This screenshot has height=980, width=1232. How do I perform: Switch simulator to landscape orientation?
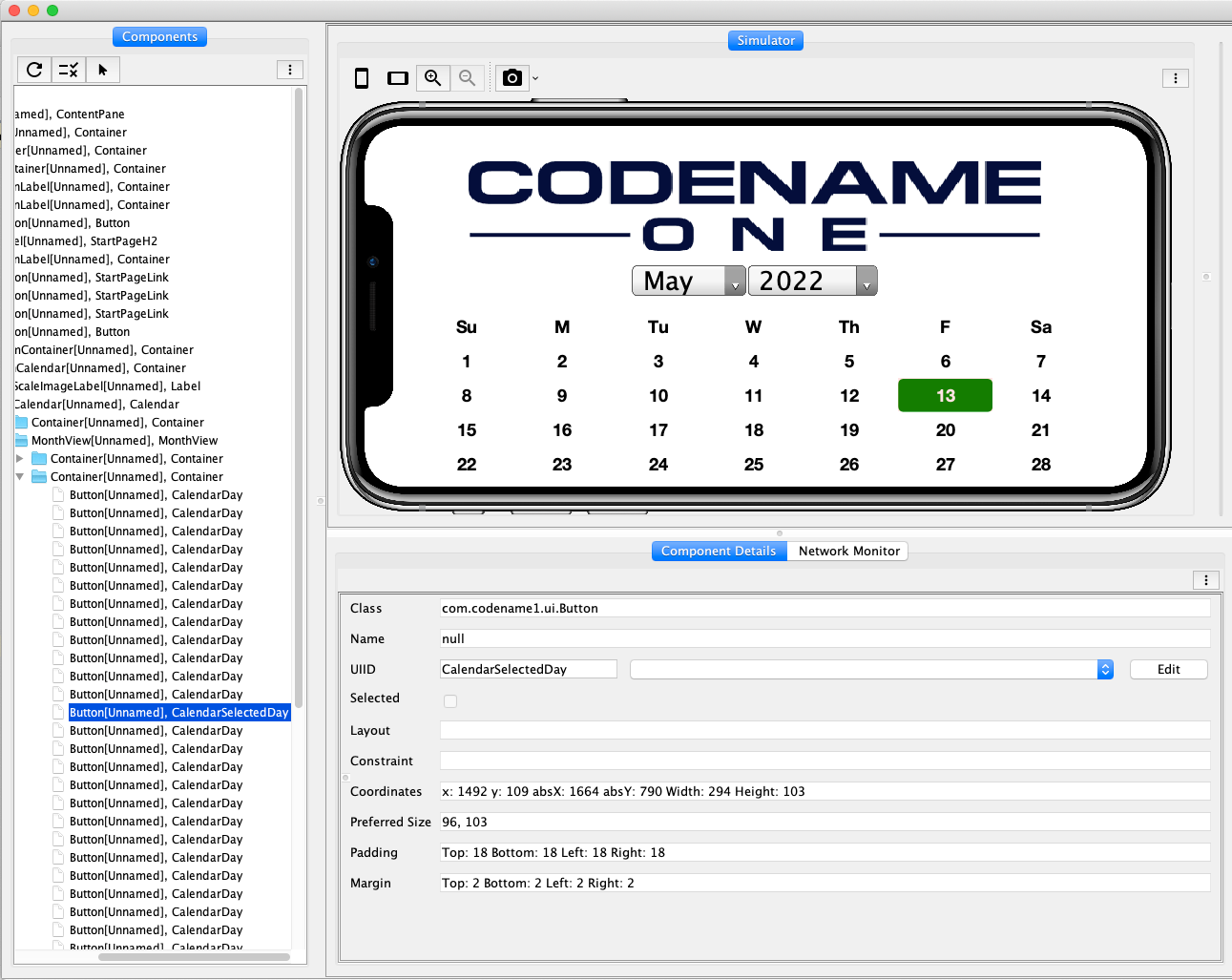coord(398,78)
